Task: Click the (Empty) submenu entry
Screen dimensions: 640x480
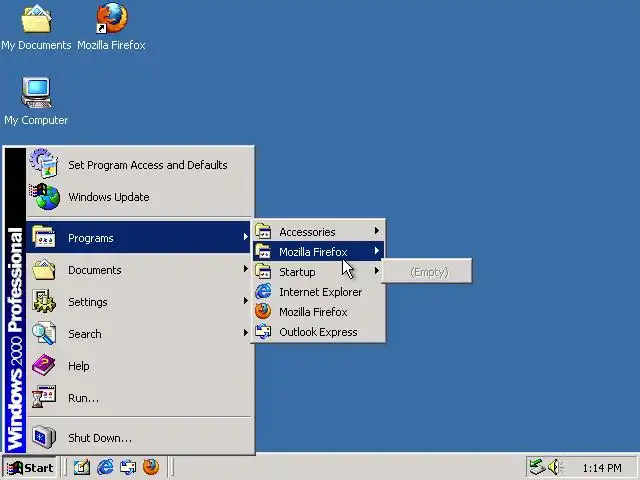Action: click(427, 272)
